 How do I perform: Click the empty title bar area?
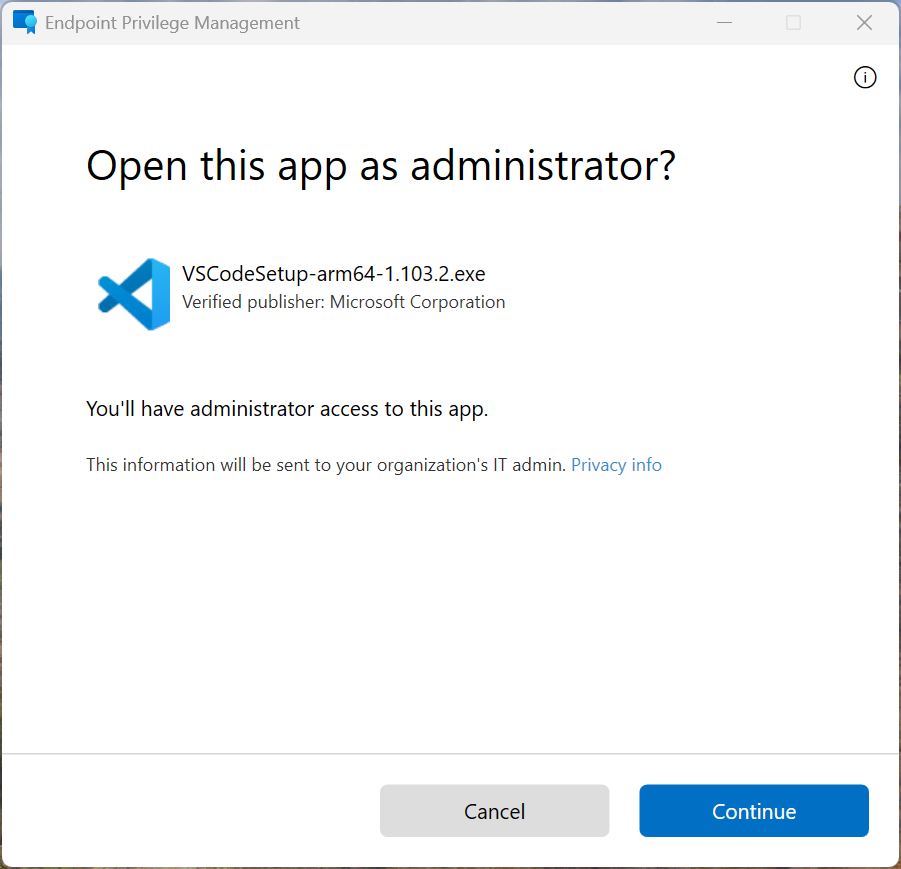tap(500, 22)
